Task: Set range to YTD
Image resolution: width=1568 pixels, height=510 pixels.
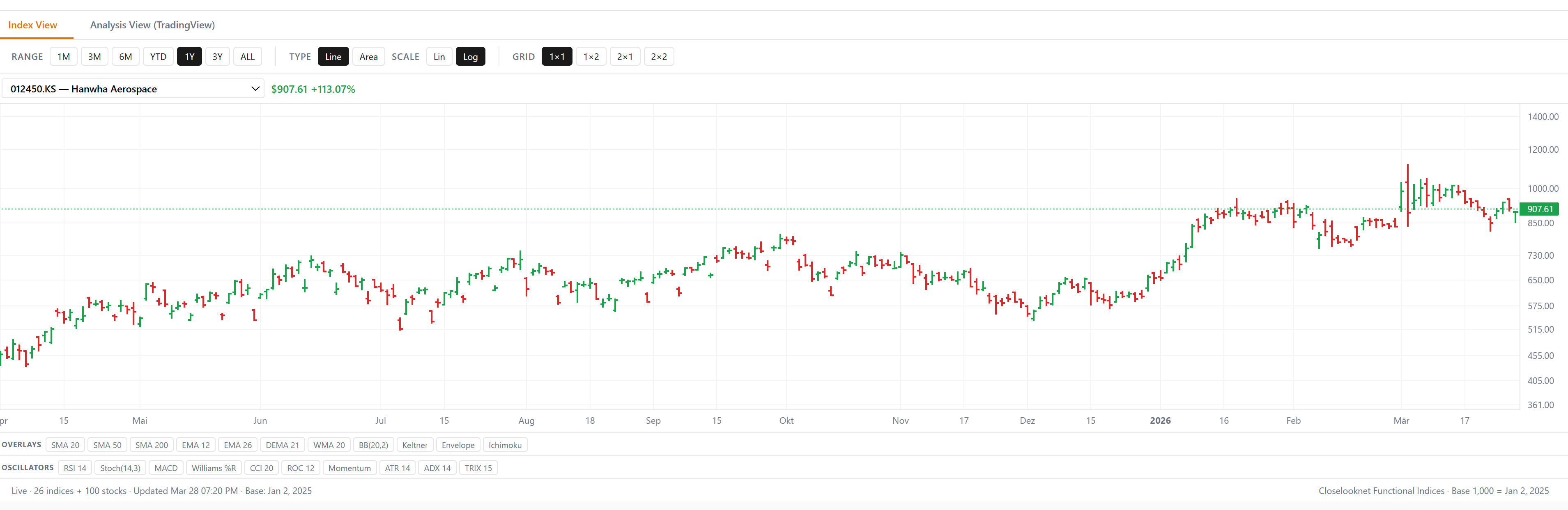Action: click(158, 57)
